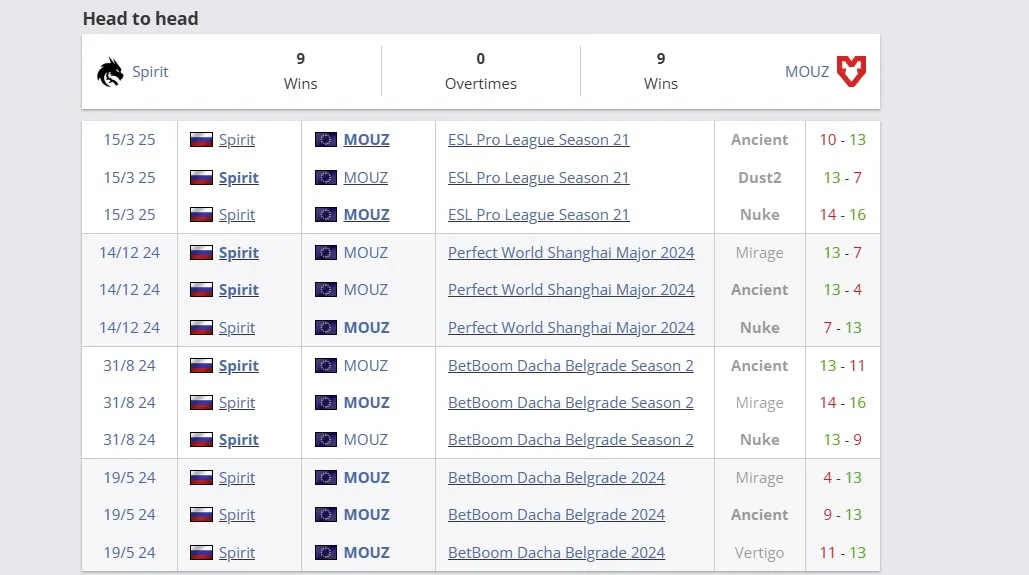This screenshot has width=1029, height=575.
Task: Open BetBoom Dacha Belgrade 2024 link, Mirage row
Action: [x=556, y=478]
